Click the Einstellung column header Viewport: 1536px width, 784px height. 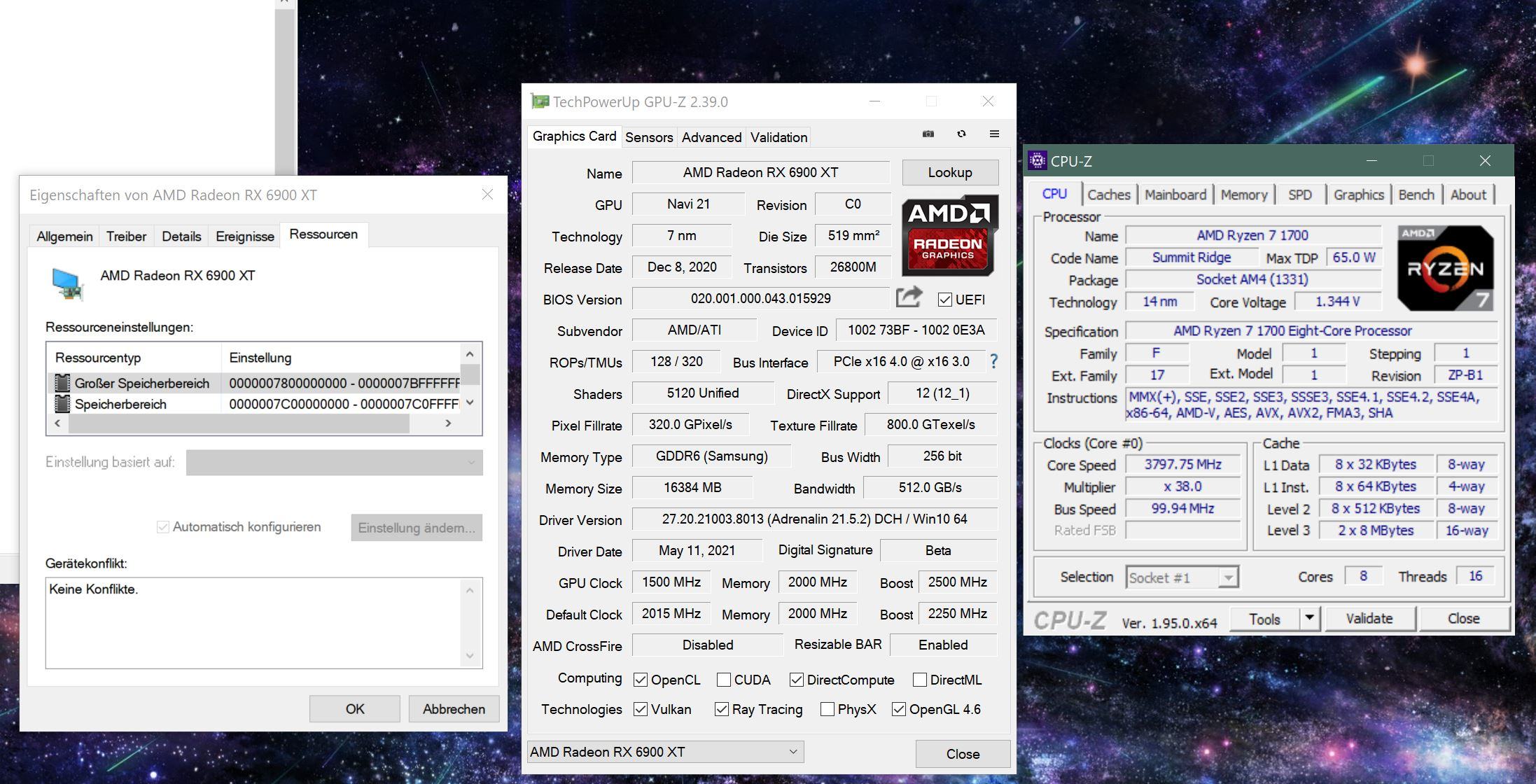[341, 358]
